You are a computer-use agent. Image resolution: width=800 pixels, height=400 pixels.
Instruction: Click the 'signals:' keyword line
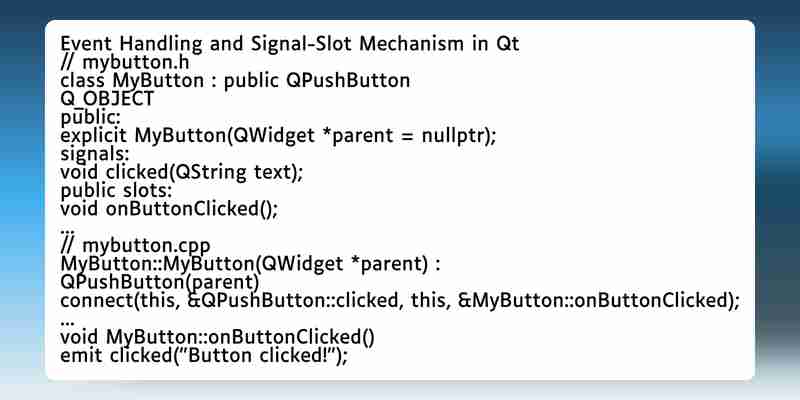pyautogui.click(x=94, y=154)
